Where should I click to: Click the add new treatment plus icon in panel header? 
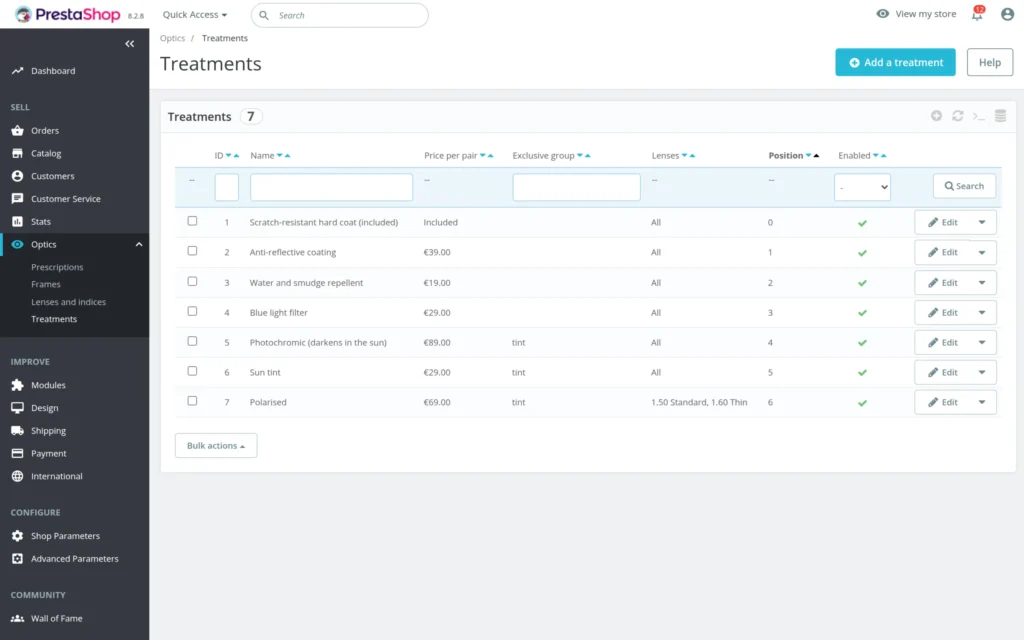click(936, 116)
